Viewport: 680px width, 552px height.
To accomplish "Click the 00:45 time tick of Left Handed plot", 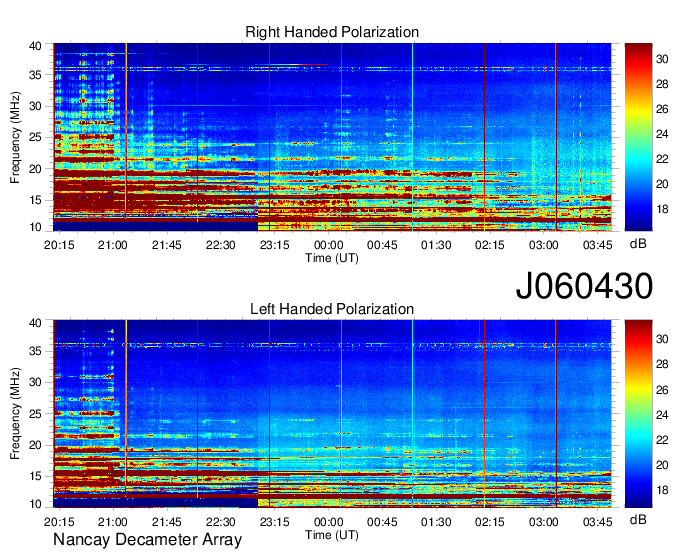I will pyautogui.click(x=382, y=522).
